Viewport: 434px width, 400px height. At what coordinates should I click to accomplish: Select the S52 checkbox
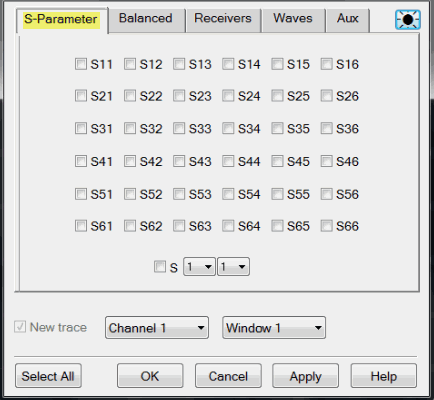(130, 194)
